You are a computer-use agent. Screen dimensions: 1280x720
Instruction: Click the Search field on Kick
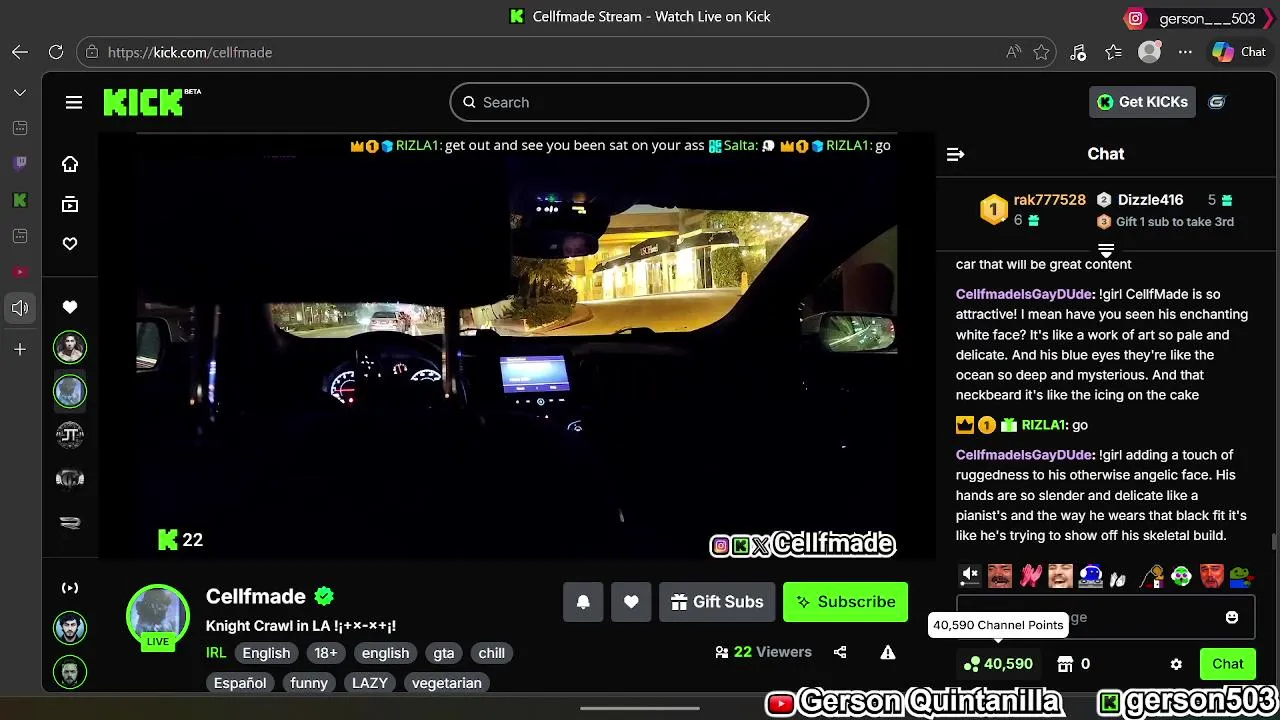[659, 102]
